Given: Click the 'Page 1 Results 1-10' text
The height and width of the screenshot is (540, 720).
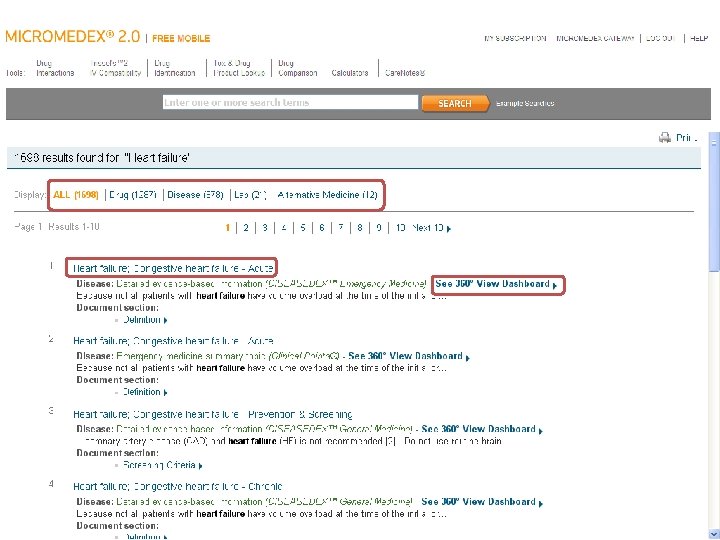Looking at the screenshot, I should click(x=57, y=227).
